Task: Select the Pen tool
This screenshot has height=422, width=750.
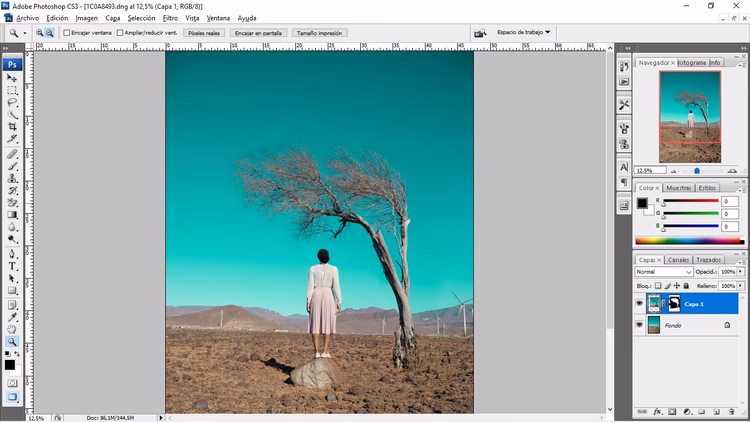Action: (12, 254)
